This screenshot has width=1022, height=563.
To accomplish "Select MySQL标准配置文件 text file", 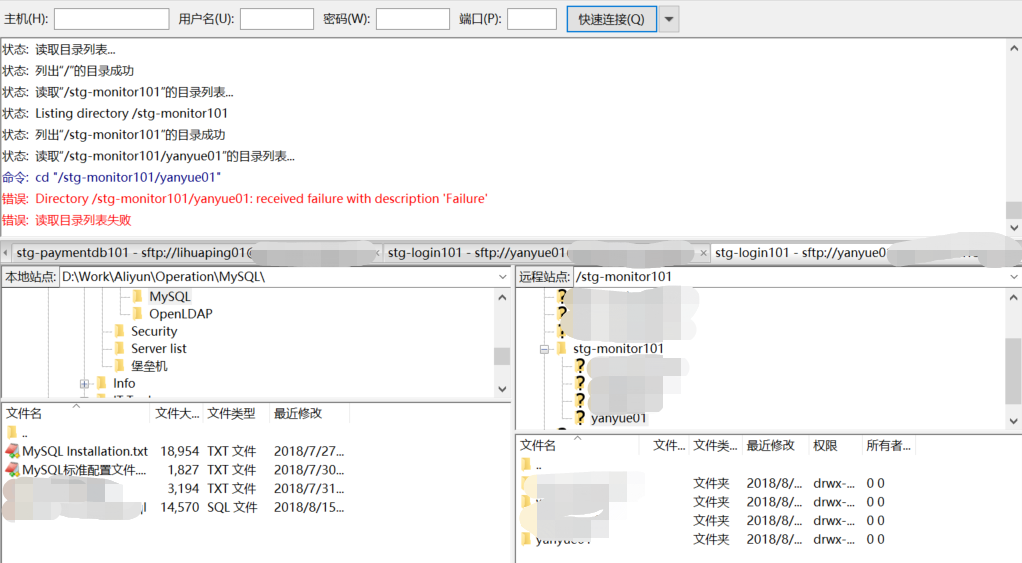I will pos(84,470).
